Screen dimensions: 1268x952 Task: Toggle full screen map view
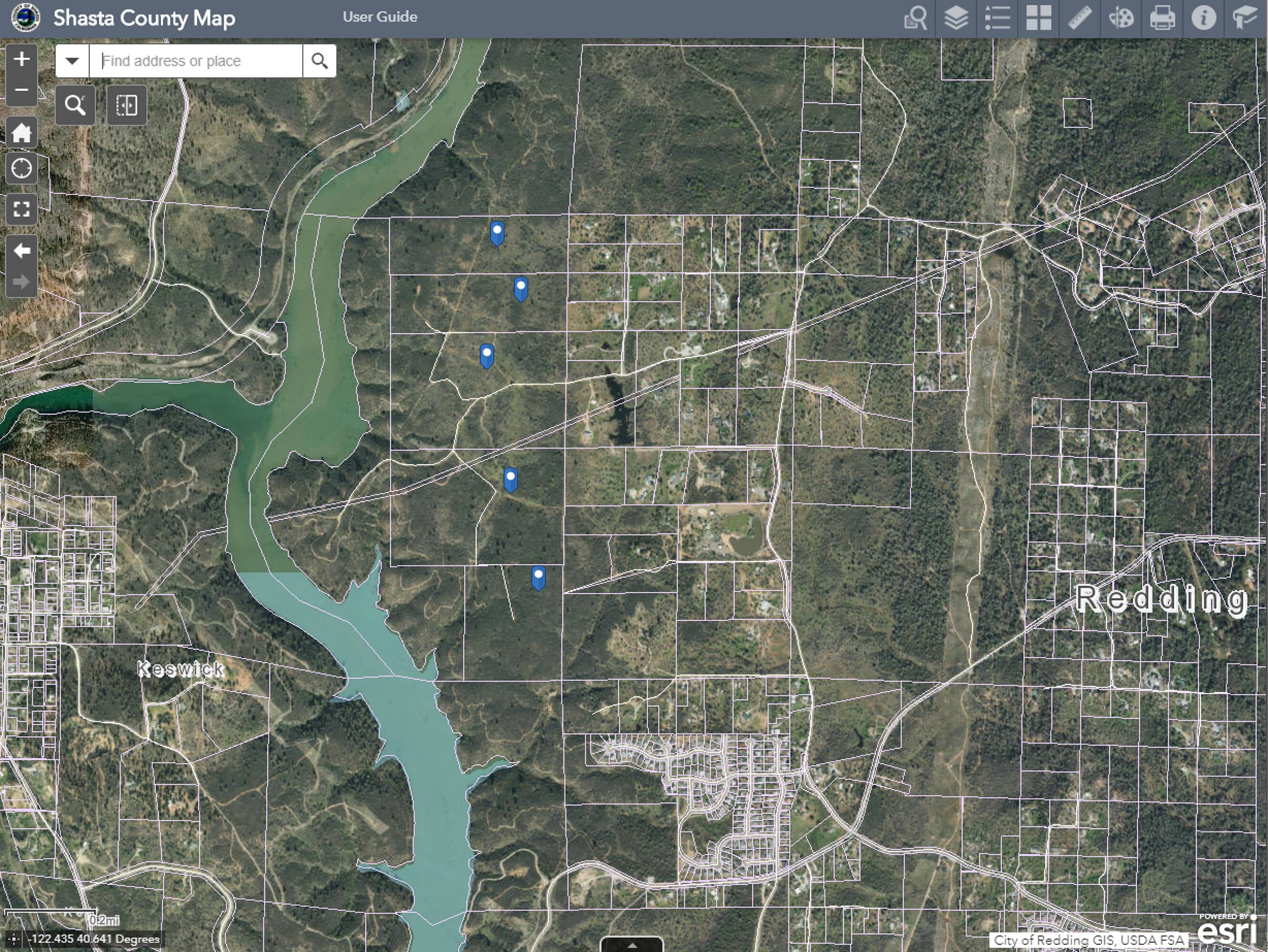coord(21,209)
